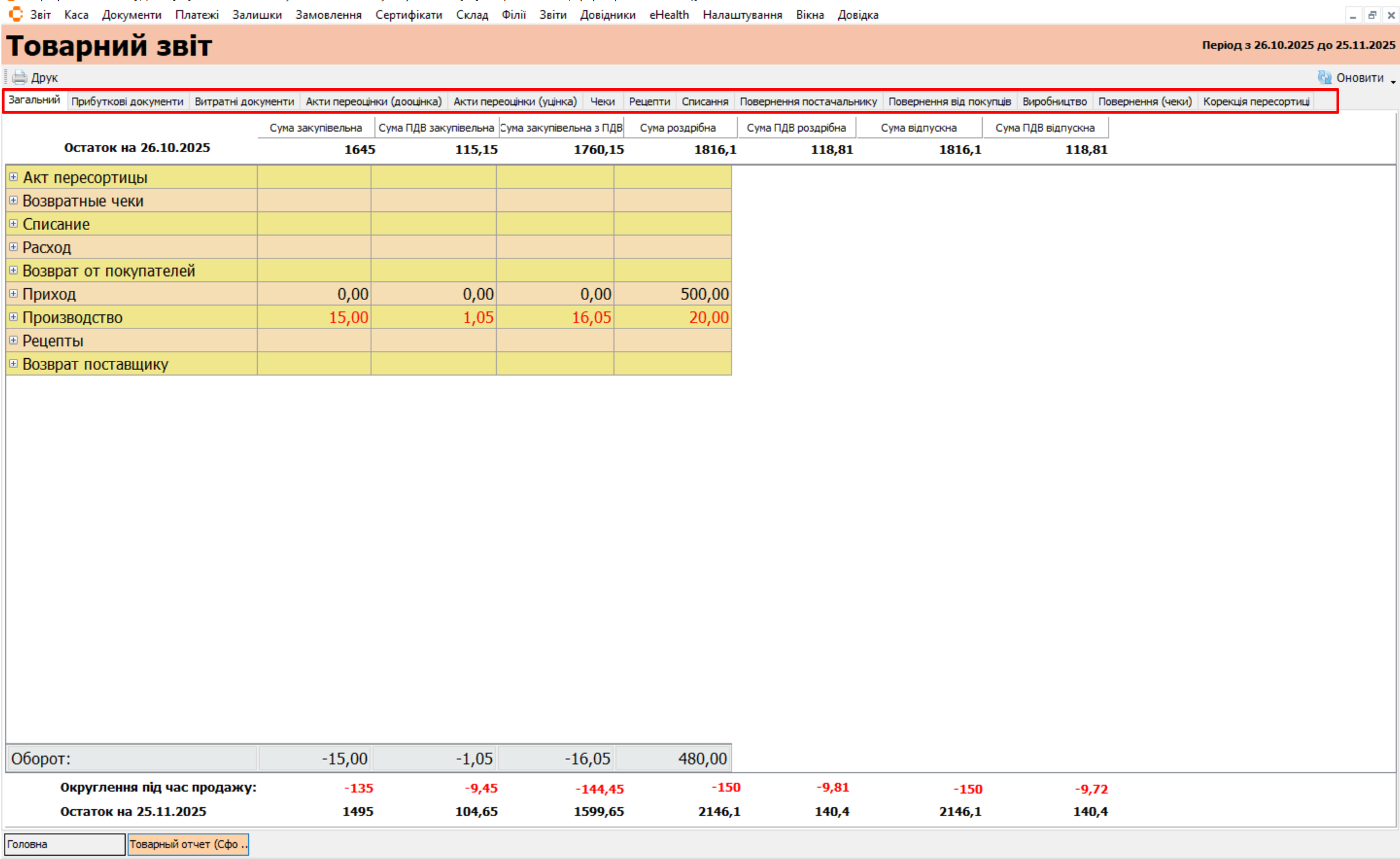Click the Оновити refresh icon
The height and width of the screenshot is (859, 1400).
click(x=1324, y=77)
